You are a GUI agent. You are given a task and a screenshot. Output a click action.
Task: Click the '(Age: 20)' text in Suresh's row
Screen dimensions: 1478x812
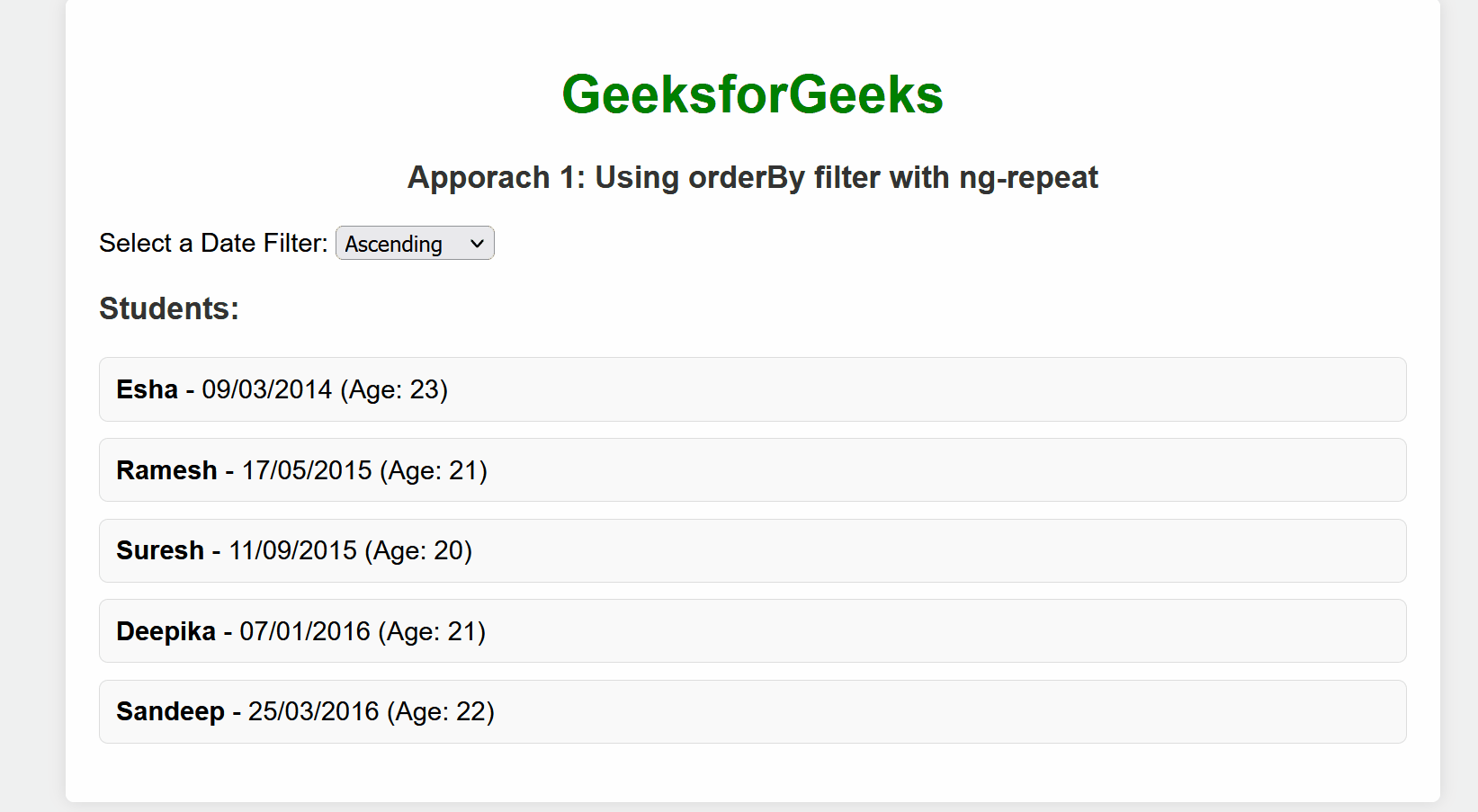coord(418,550)
